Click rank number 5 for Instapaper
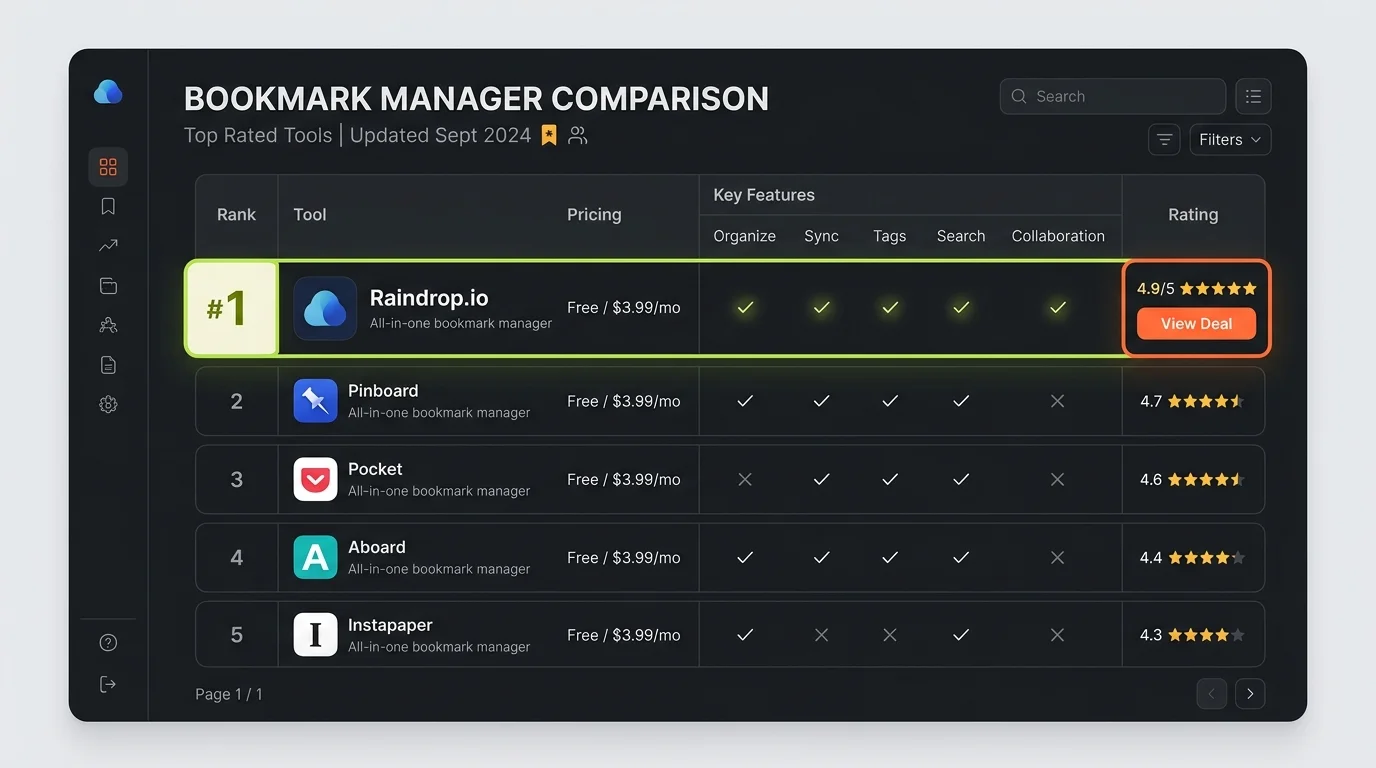Viewport: 1376px width, 768px height. click(236, 635)
